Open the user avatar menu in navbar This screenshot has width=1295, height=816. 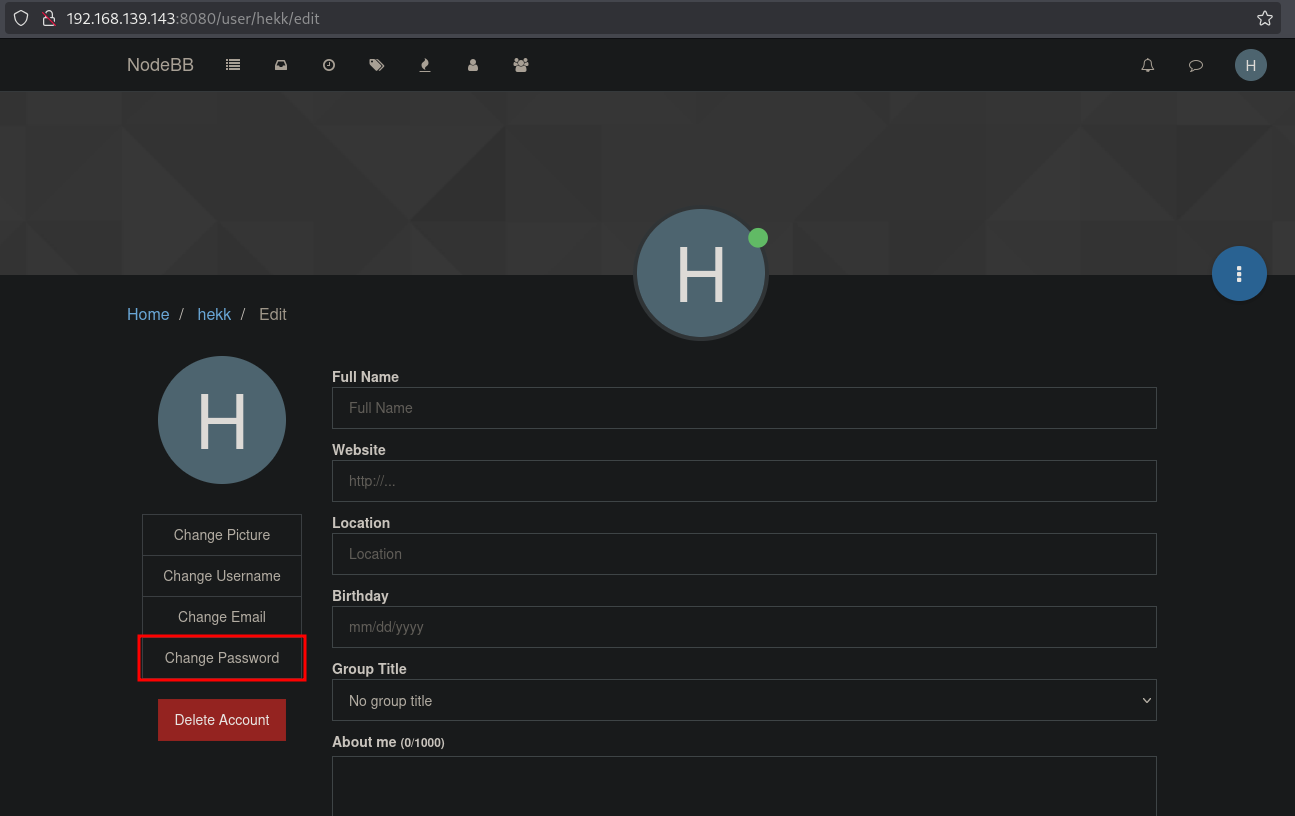1250,65
